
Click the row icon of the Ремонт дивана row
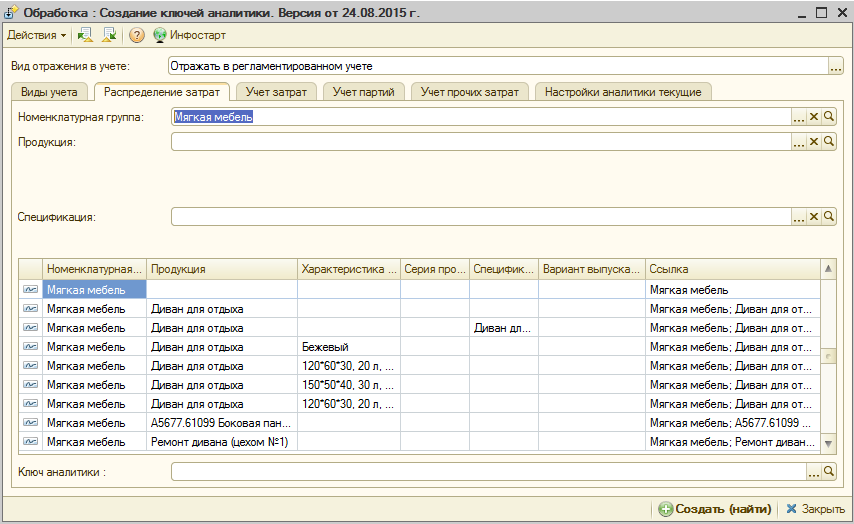pyautogui.click(x=30, y=442)
